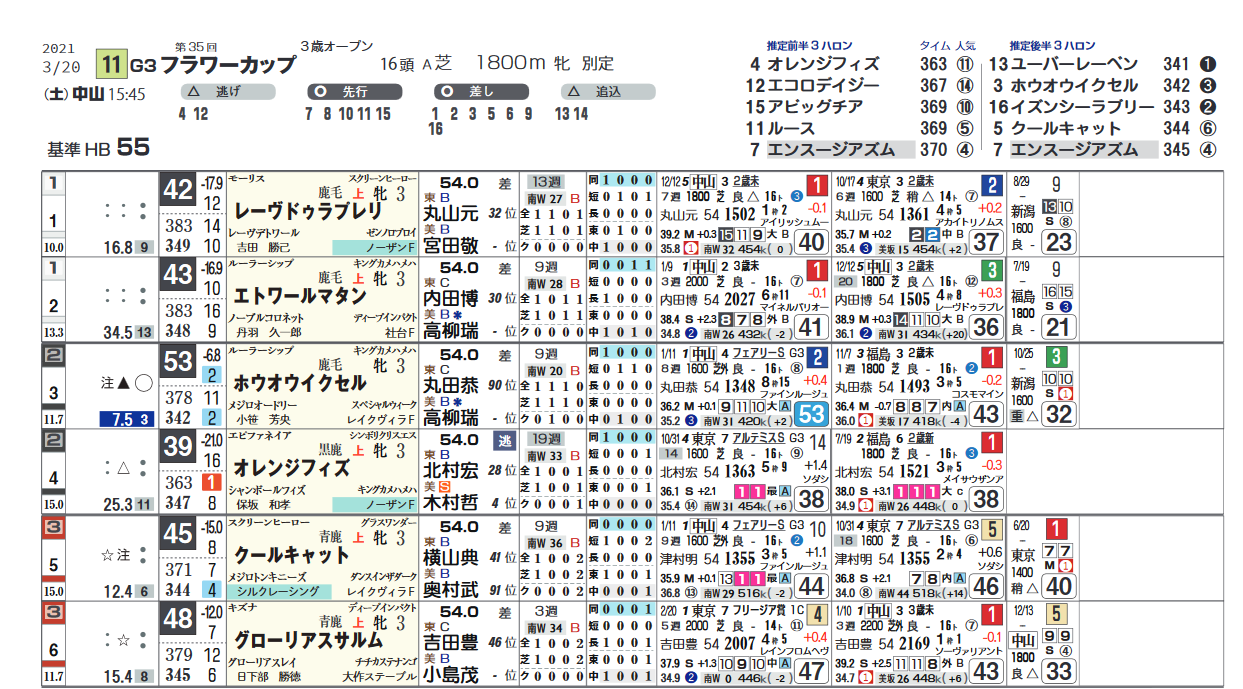The image size is (1243, 689).
Task: Select the フラワーカップ race title
Action: (x=228, y=66)
